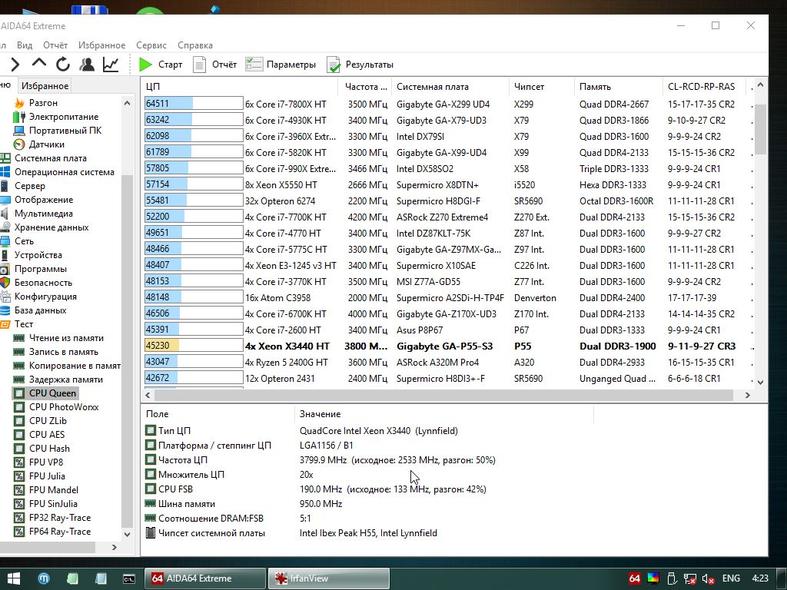Open Результаты results in toolbar

[x=360, y=64]
